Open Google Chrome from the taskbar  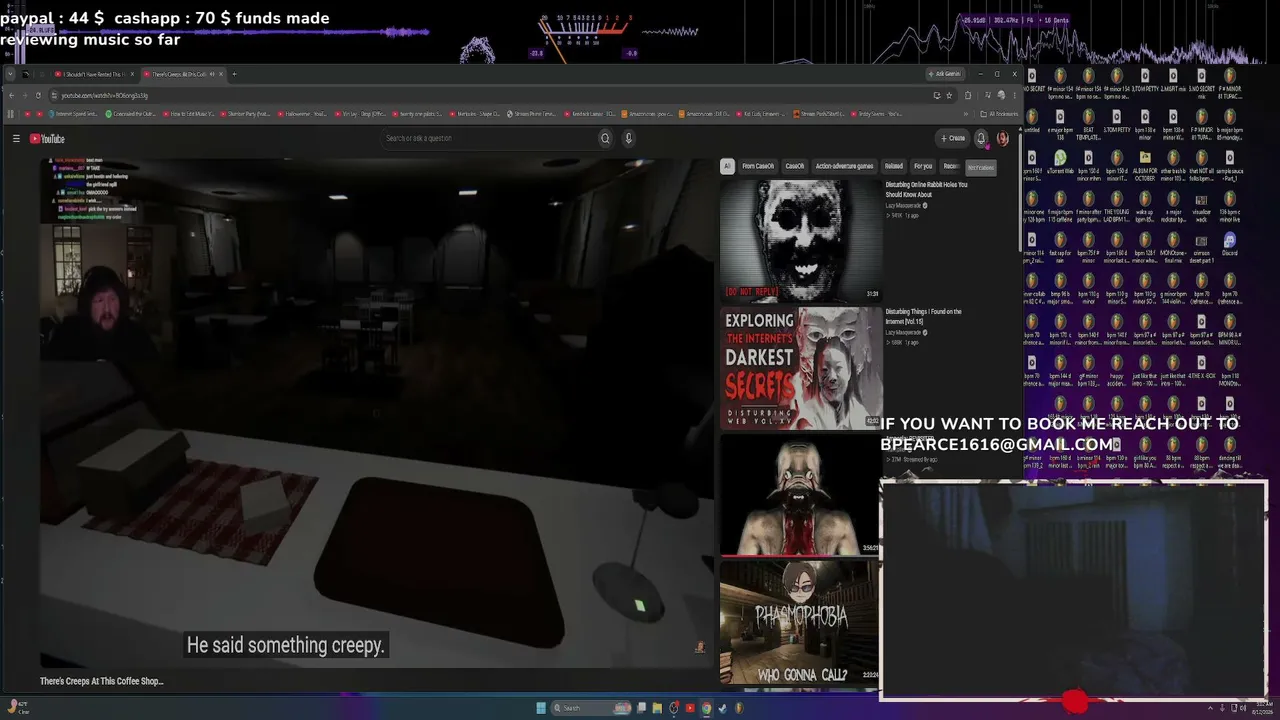(x=706, y=708)
